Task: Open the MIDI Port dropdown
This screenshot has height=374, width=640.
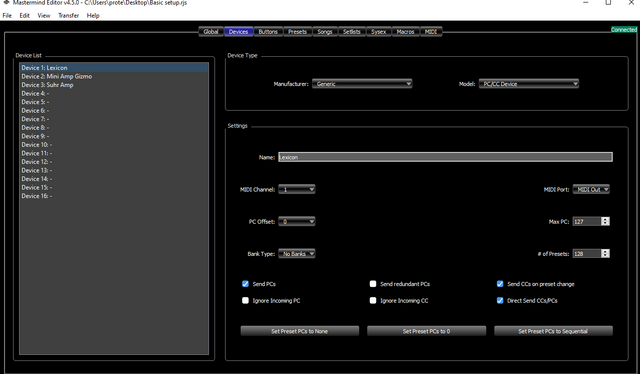Action: coord(591,189)
